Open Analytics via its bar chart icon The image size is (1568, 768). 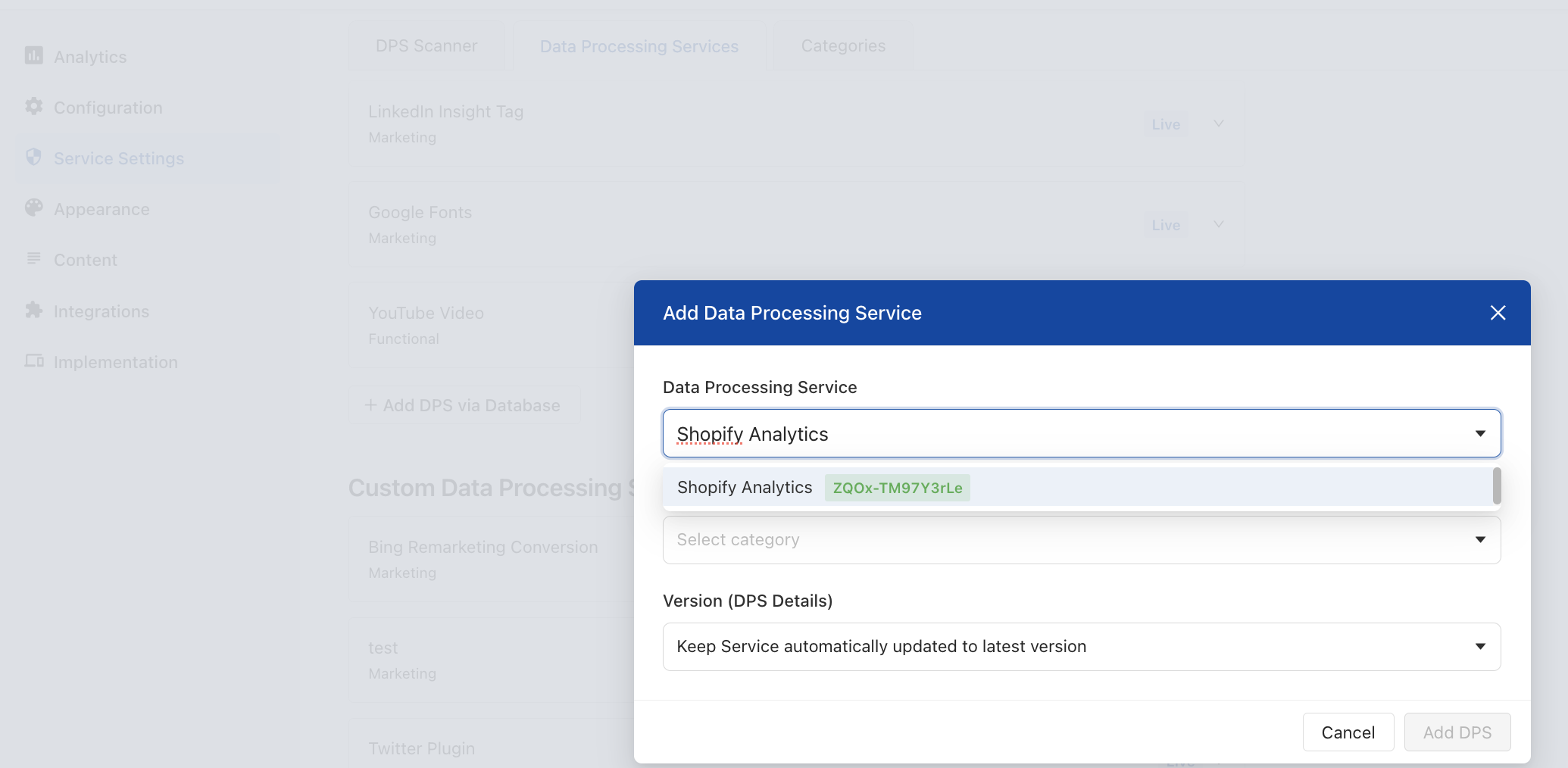34,55
